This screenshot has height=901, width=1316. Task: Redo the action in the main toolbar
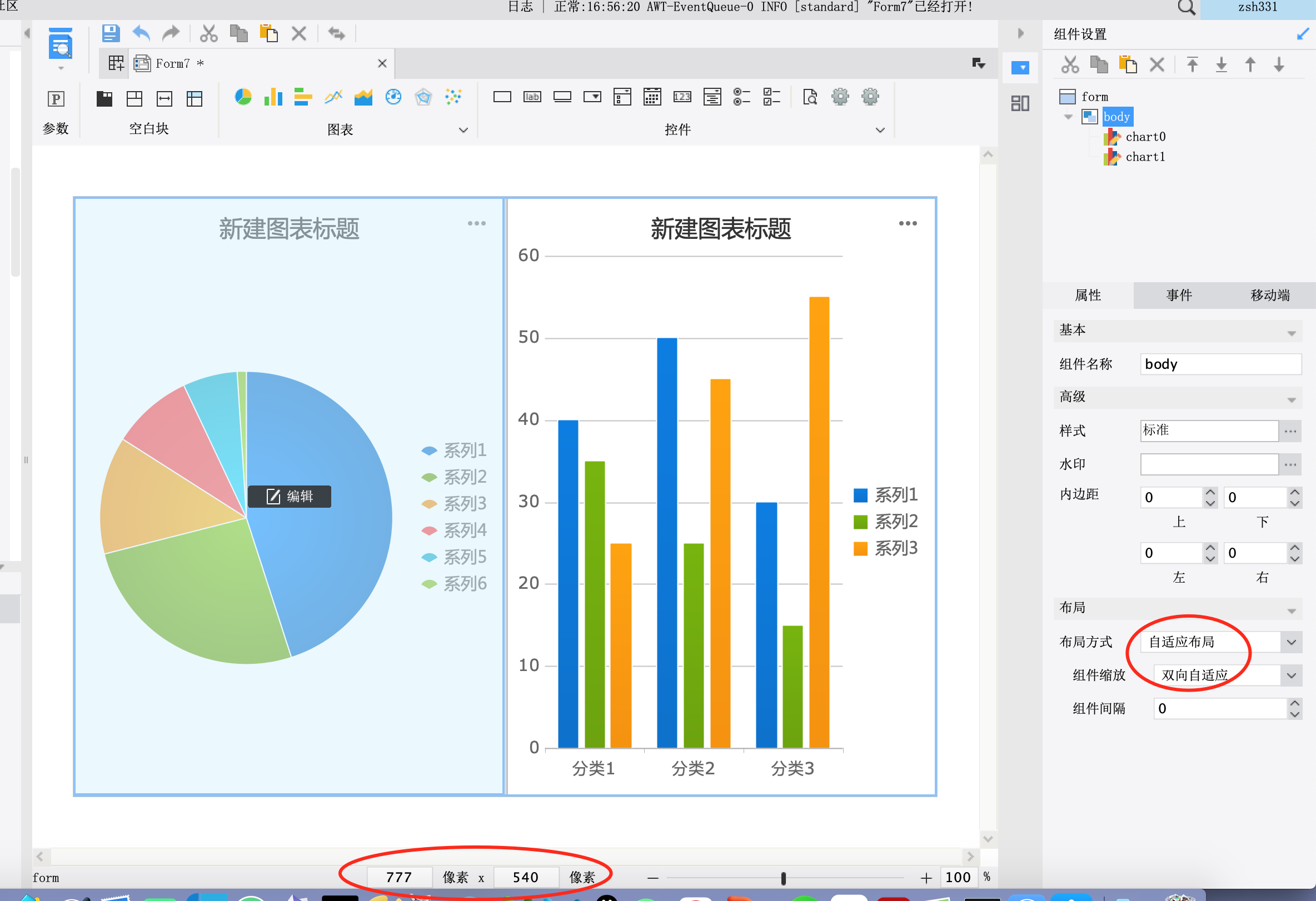point(171,33)
